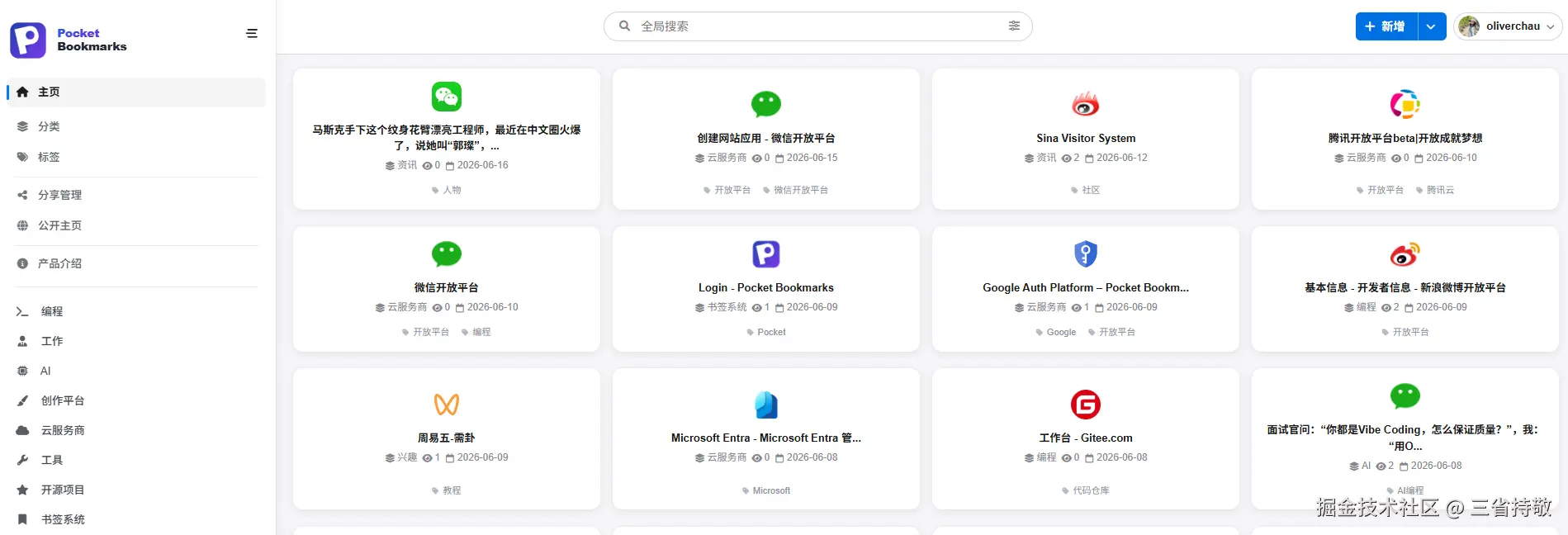The image size is (1568, 535).
Task: Open the icon on 创建网站应用 card
Action: click(766, 104)
